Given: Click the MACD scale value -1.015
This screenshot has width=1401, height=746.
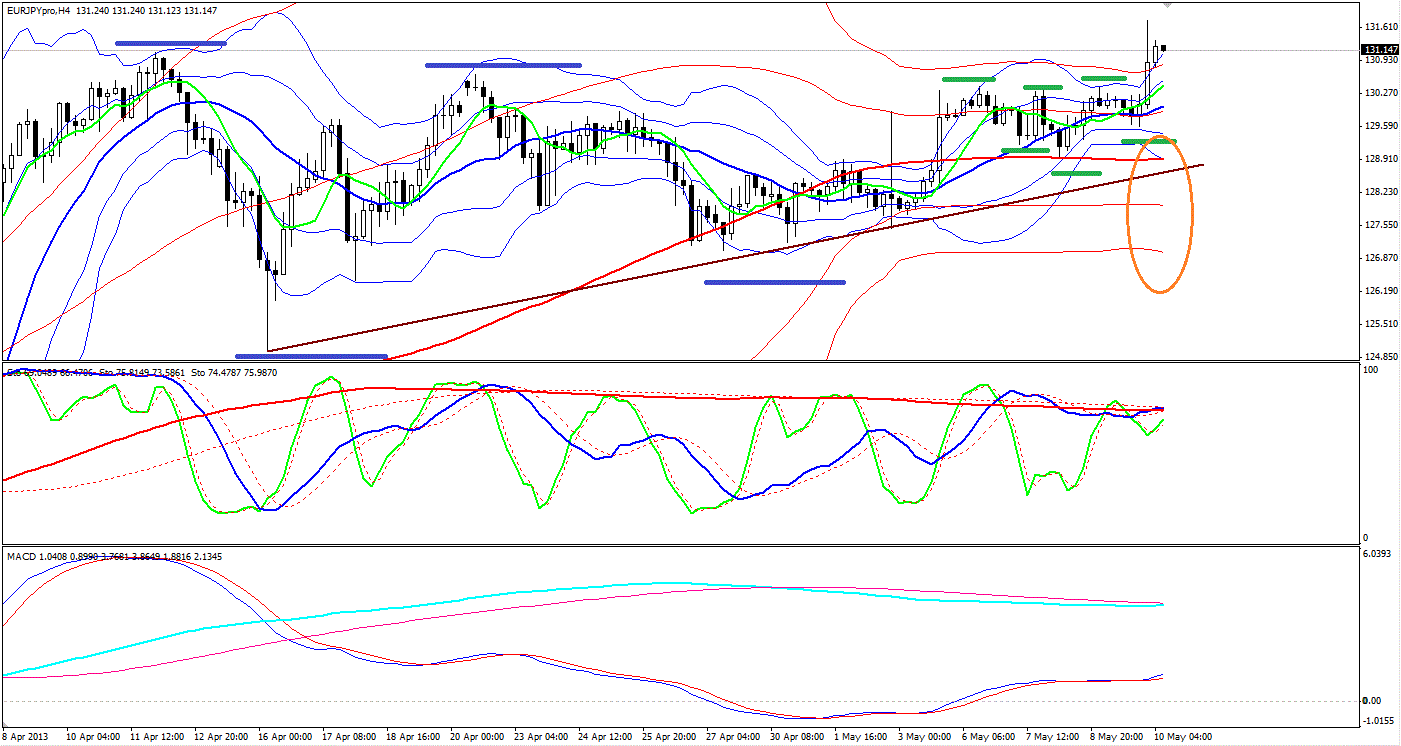Looking at the screenshot, I should (x=1378, y=721).
